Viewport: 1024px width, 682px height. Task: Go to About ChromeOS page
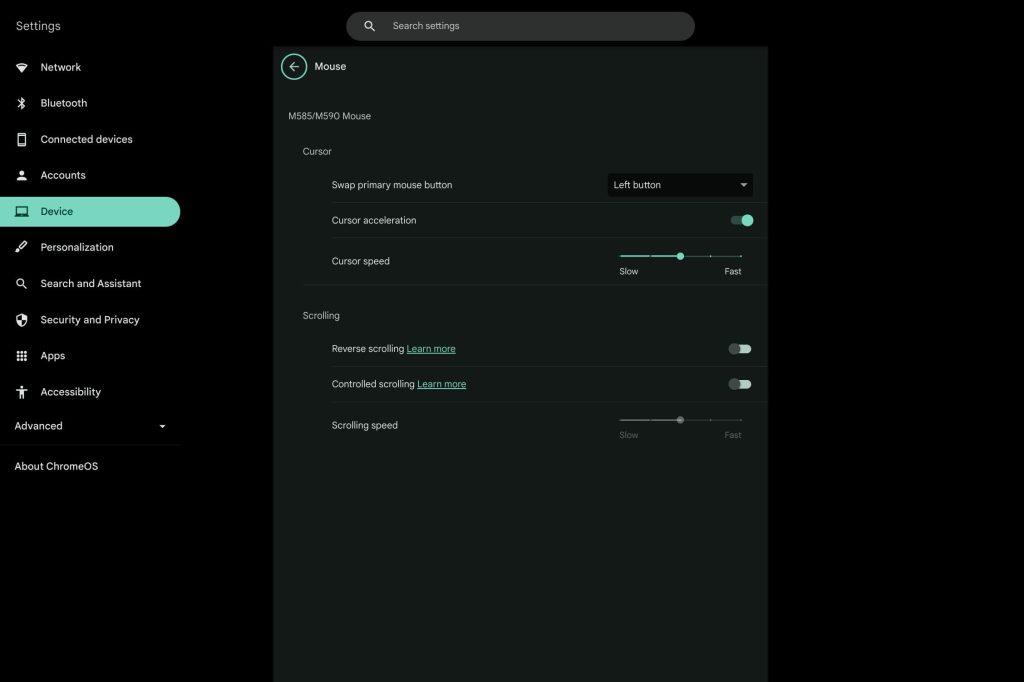pos(56,466)
